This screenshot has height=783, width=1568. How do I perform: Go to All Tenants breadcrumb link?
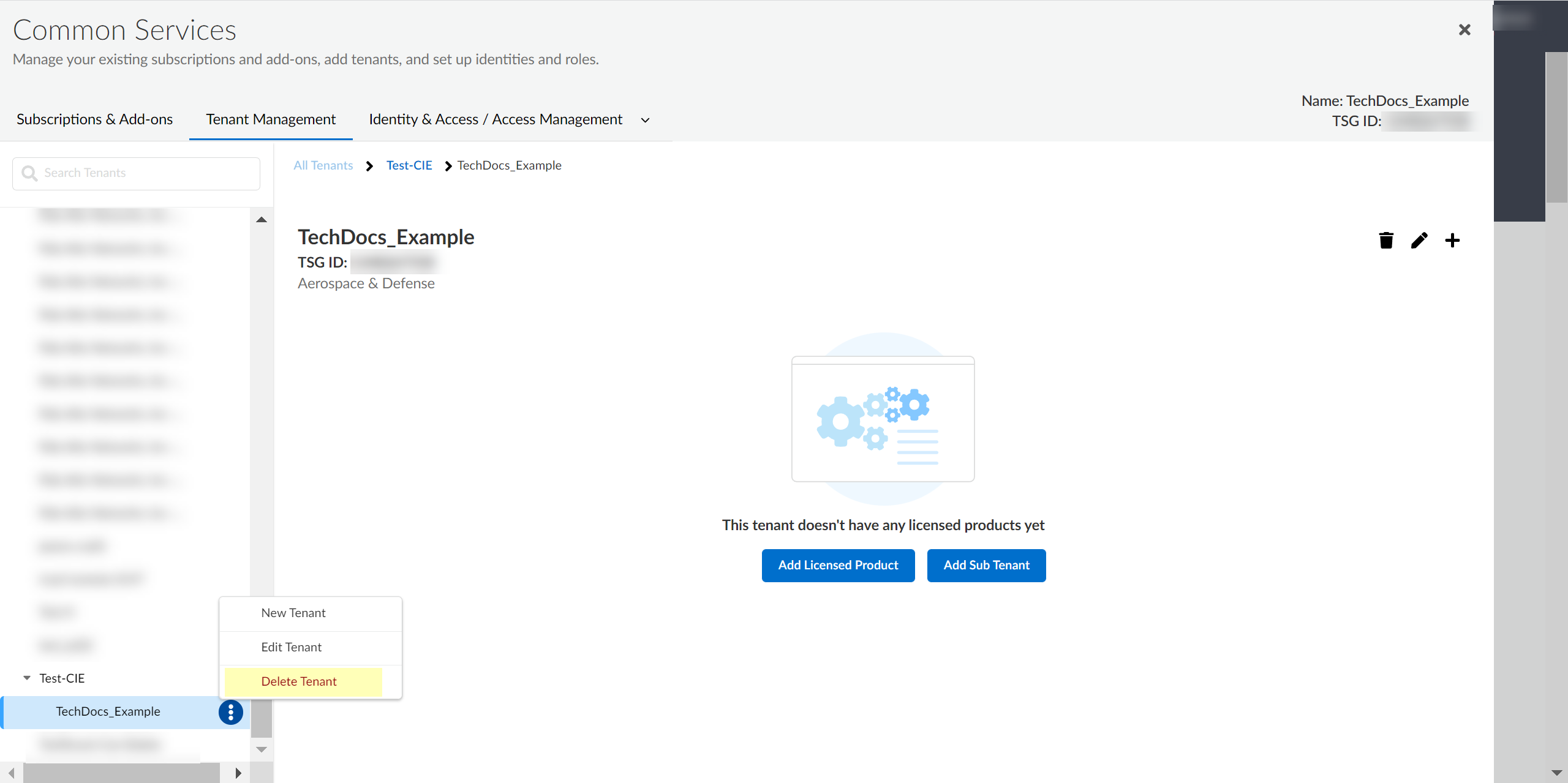(x=323, y=165)
